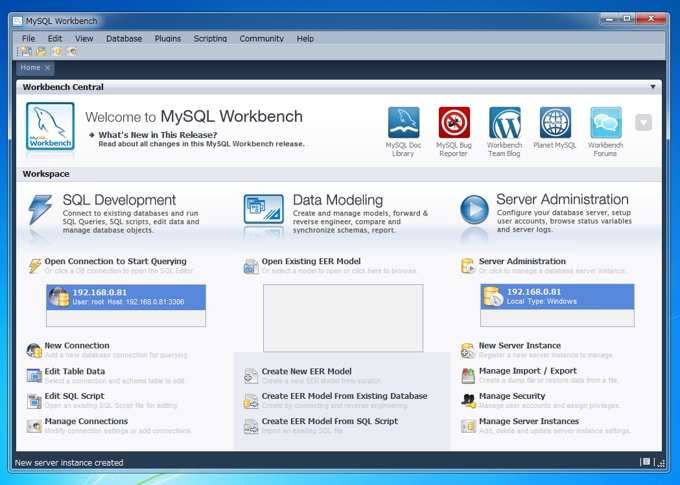Expand more shortcuts with the gray arrow button

tap(644, 123)
